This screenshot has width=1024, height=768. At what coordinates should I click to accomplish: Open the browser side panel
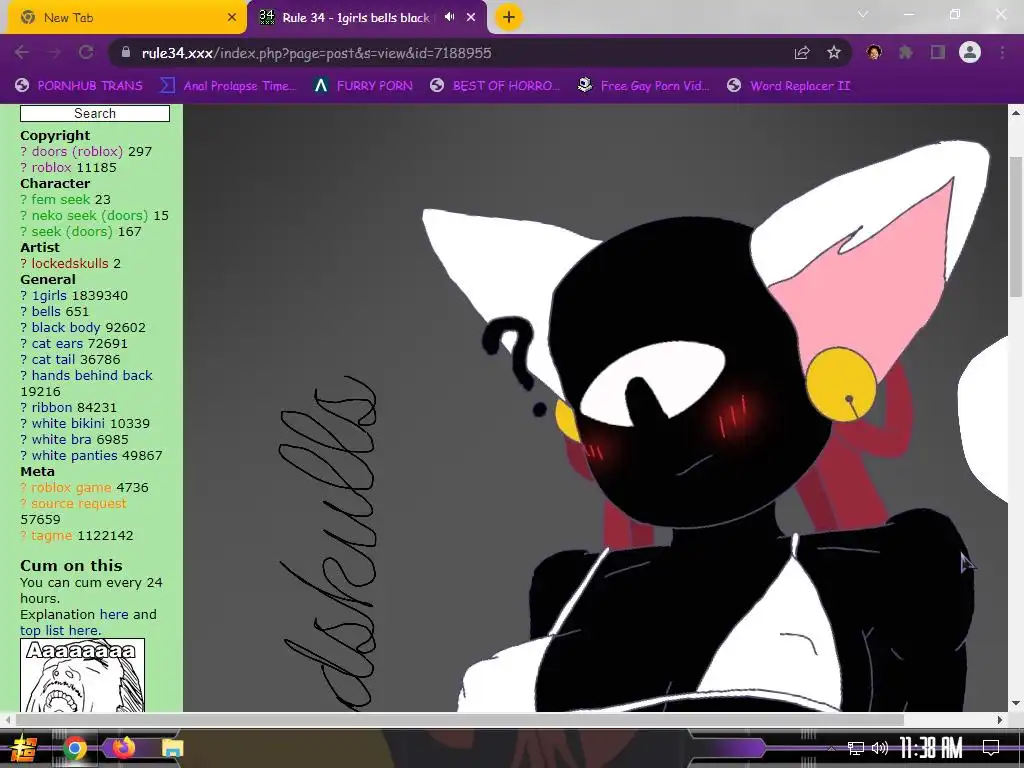coord(938,53)
